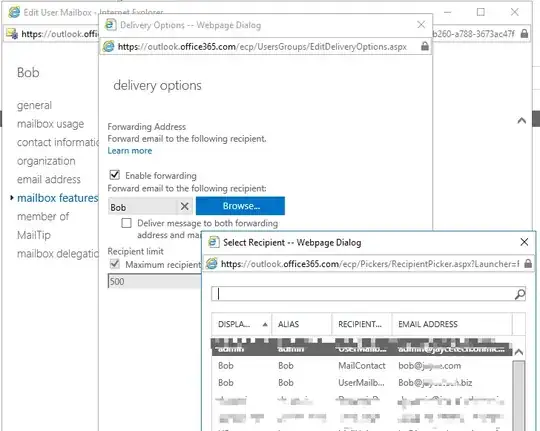The height and width of the screenshot is (431, 540).
Task: Close the Delivery Options dialog
Action: (x=421, y=25)
